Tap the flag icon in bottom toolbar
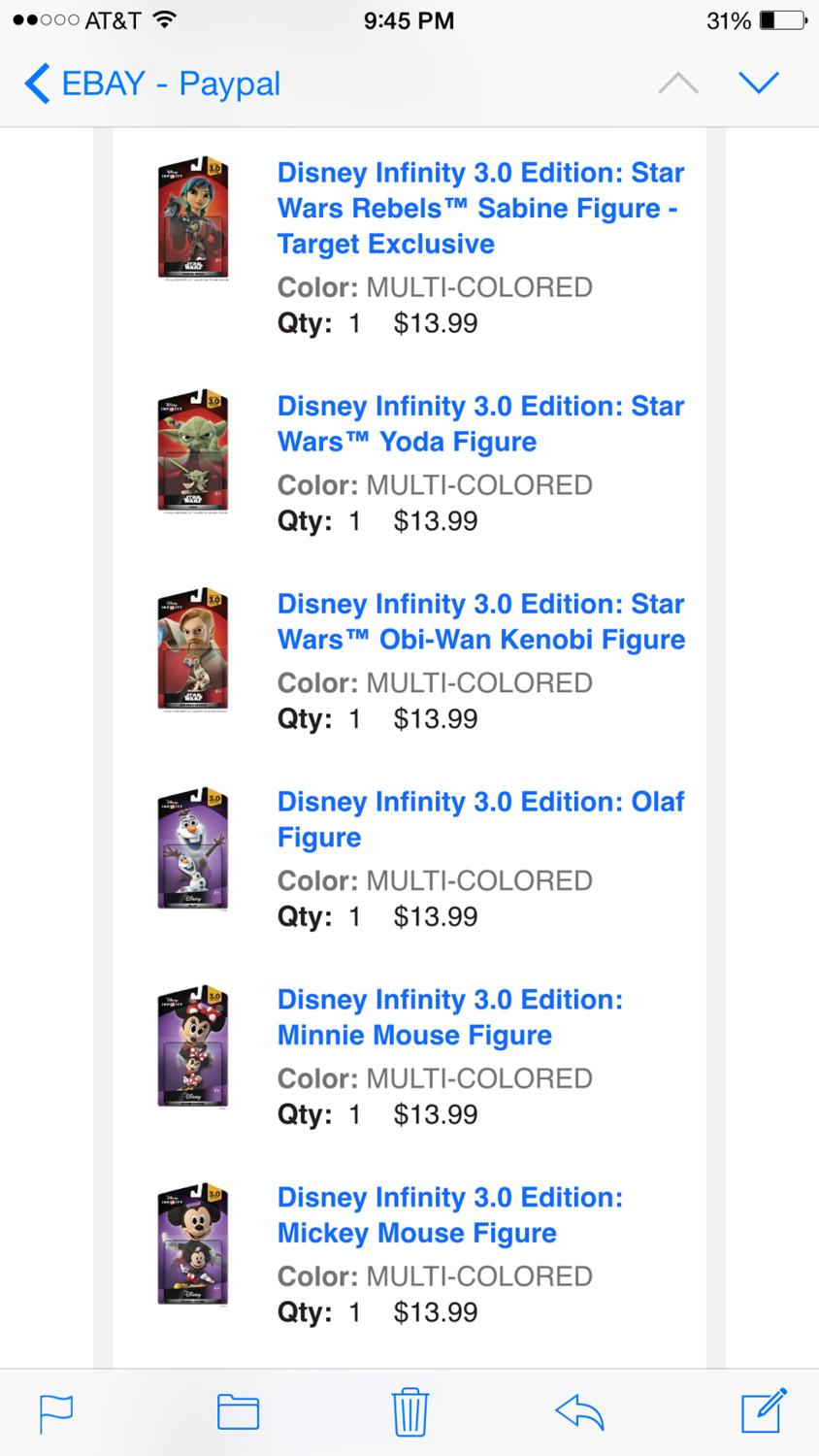 (x=56, y=1413)
